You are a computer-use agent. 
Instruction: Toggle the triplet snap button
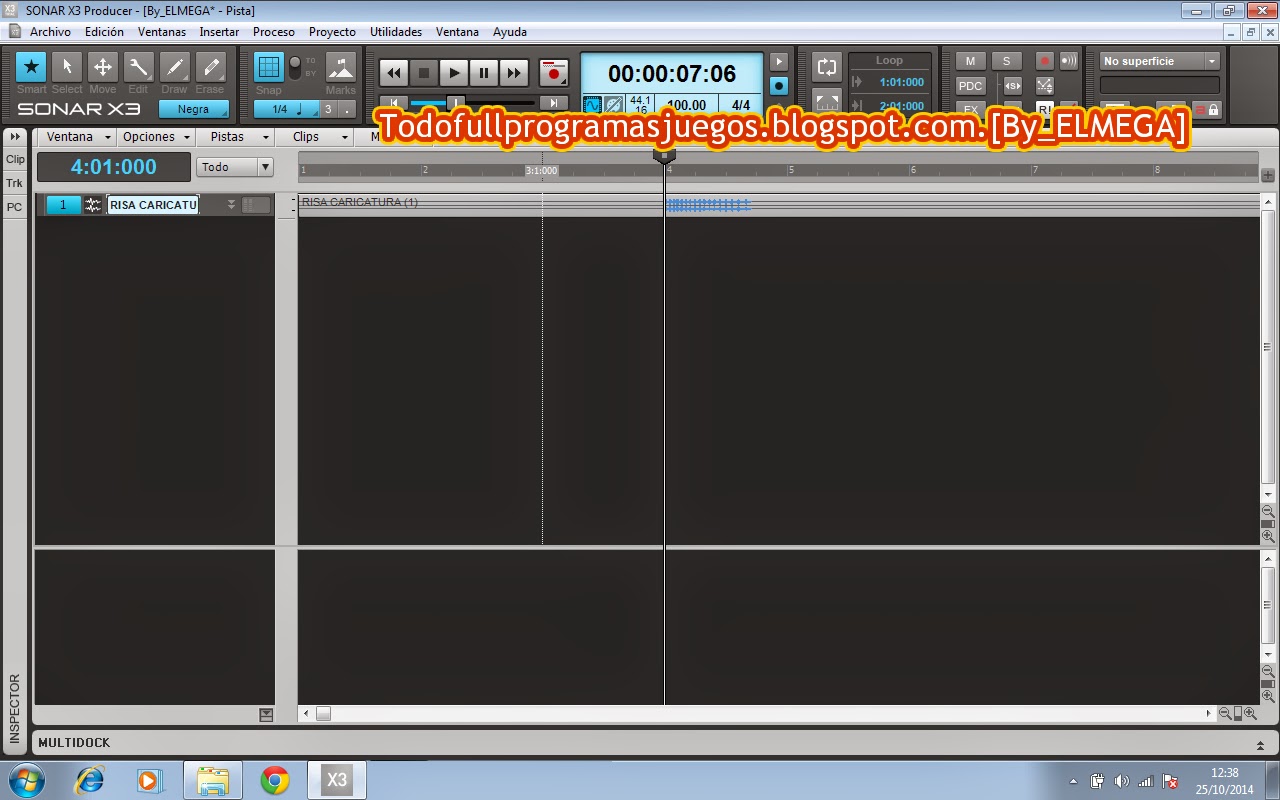point(328,109)
